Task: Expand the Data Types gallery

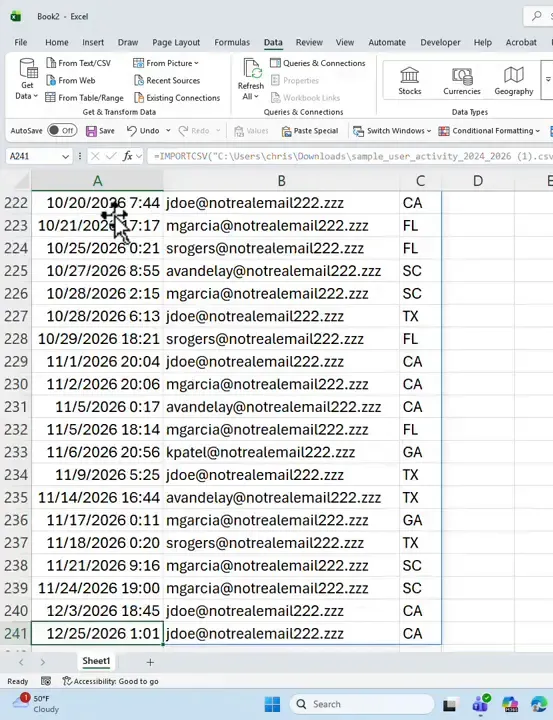Action: click(x=547, y=80)
